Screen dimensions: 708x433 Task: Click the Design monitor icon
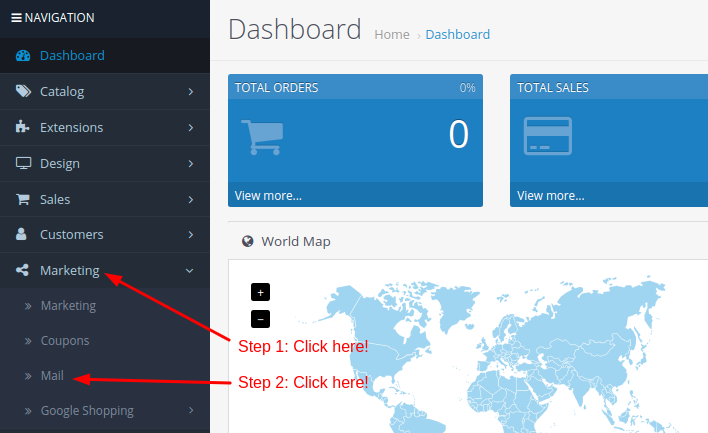point(23,163)
